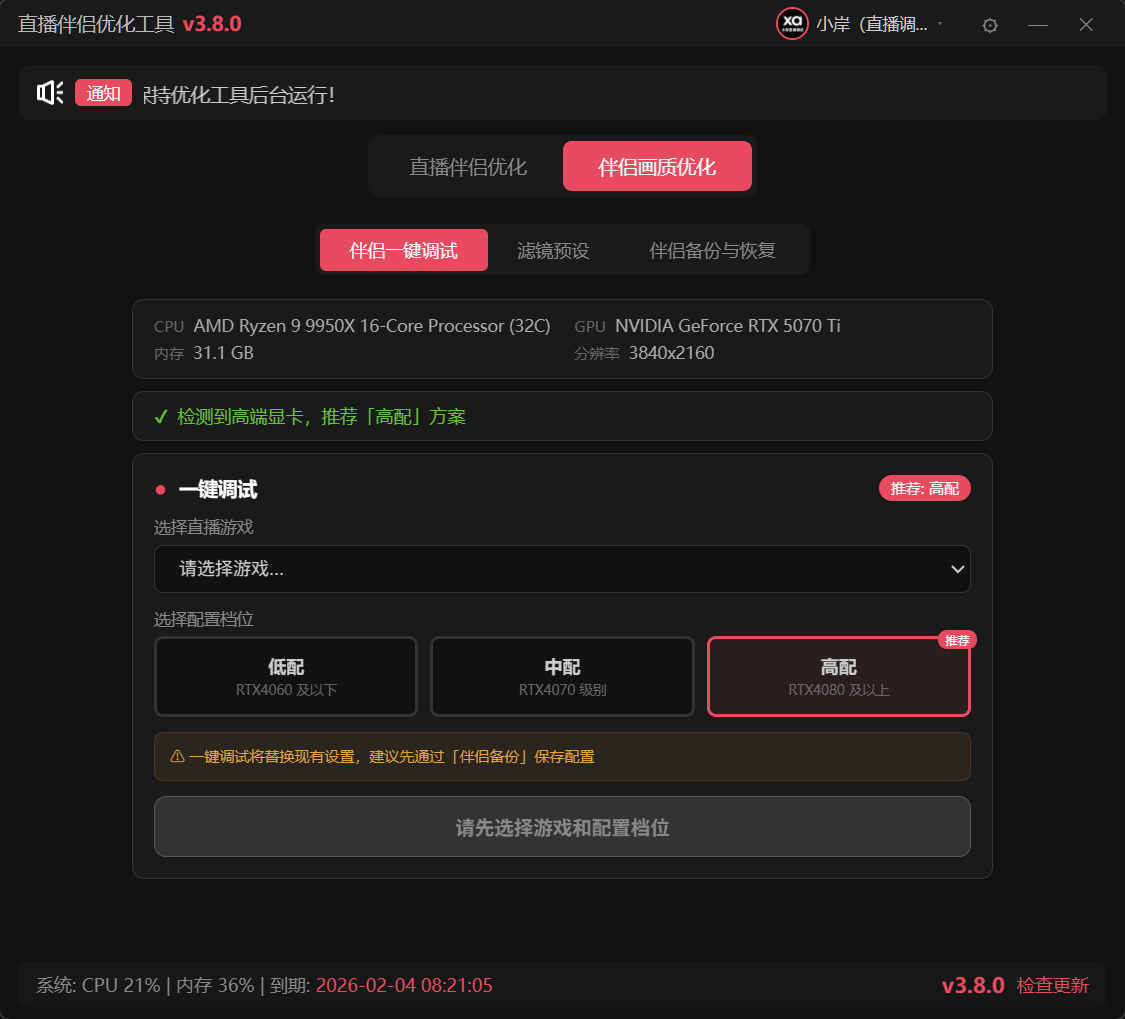Screen dimensions: 1125x1019
Task: Open the settings gear icon
Action: point(989,24)
